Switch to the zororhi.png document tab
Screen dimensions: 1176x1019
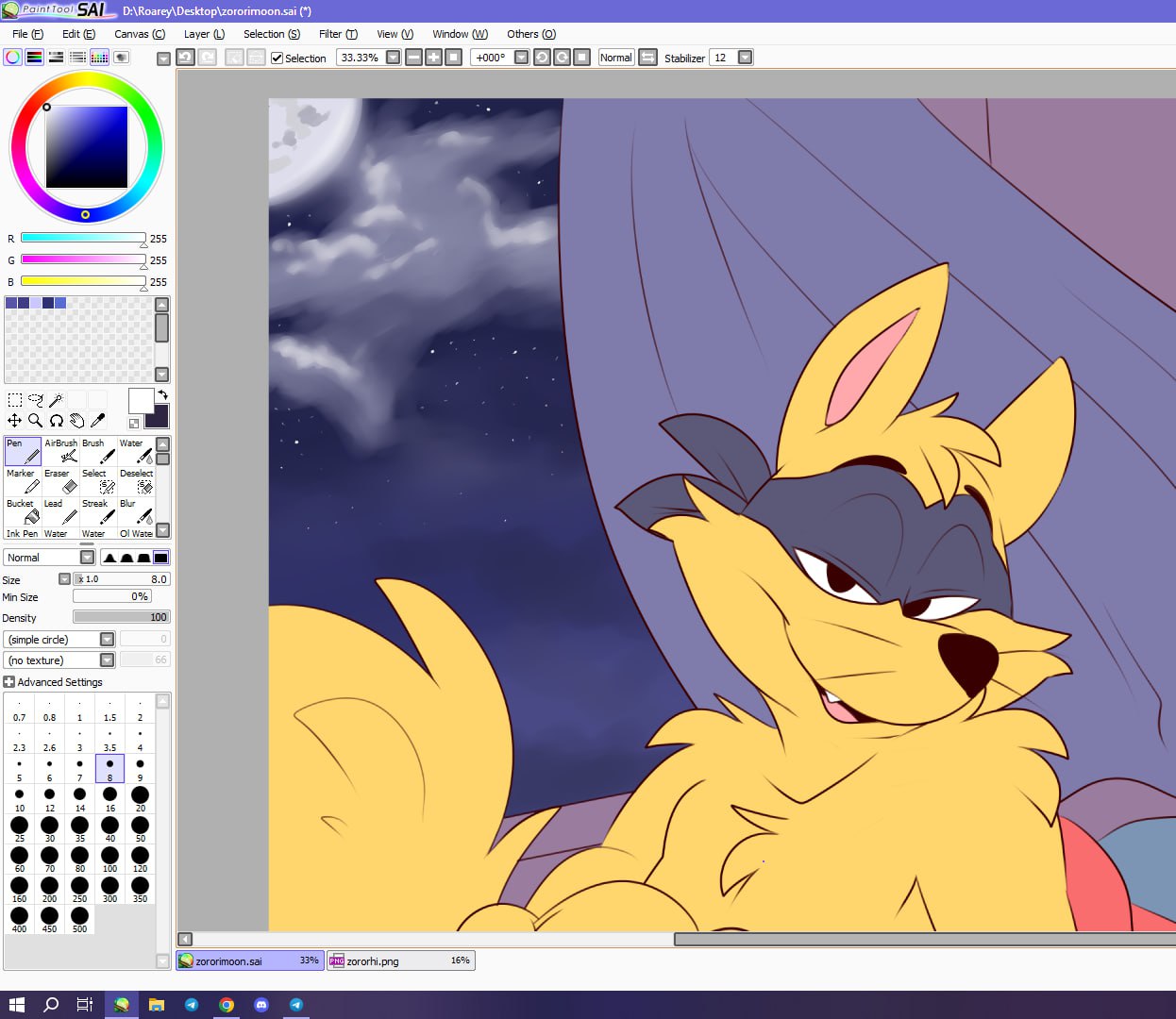pyautogui.click(x=399, y=961)
